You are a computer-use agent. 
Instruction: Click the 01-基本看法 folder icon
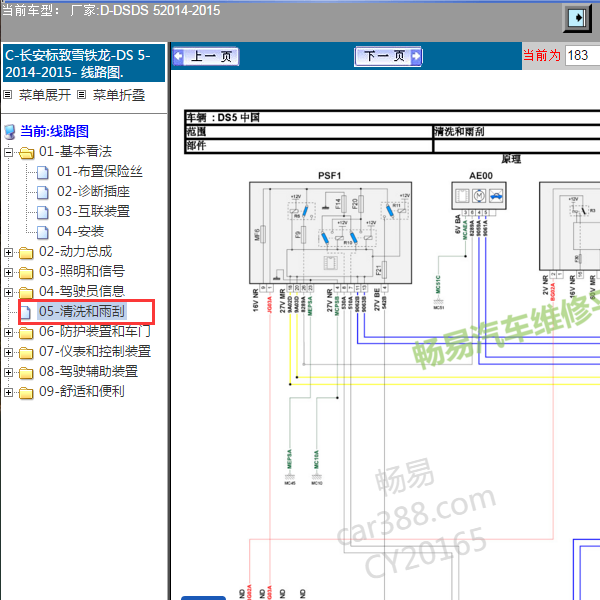[26, 153]
